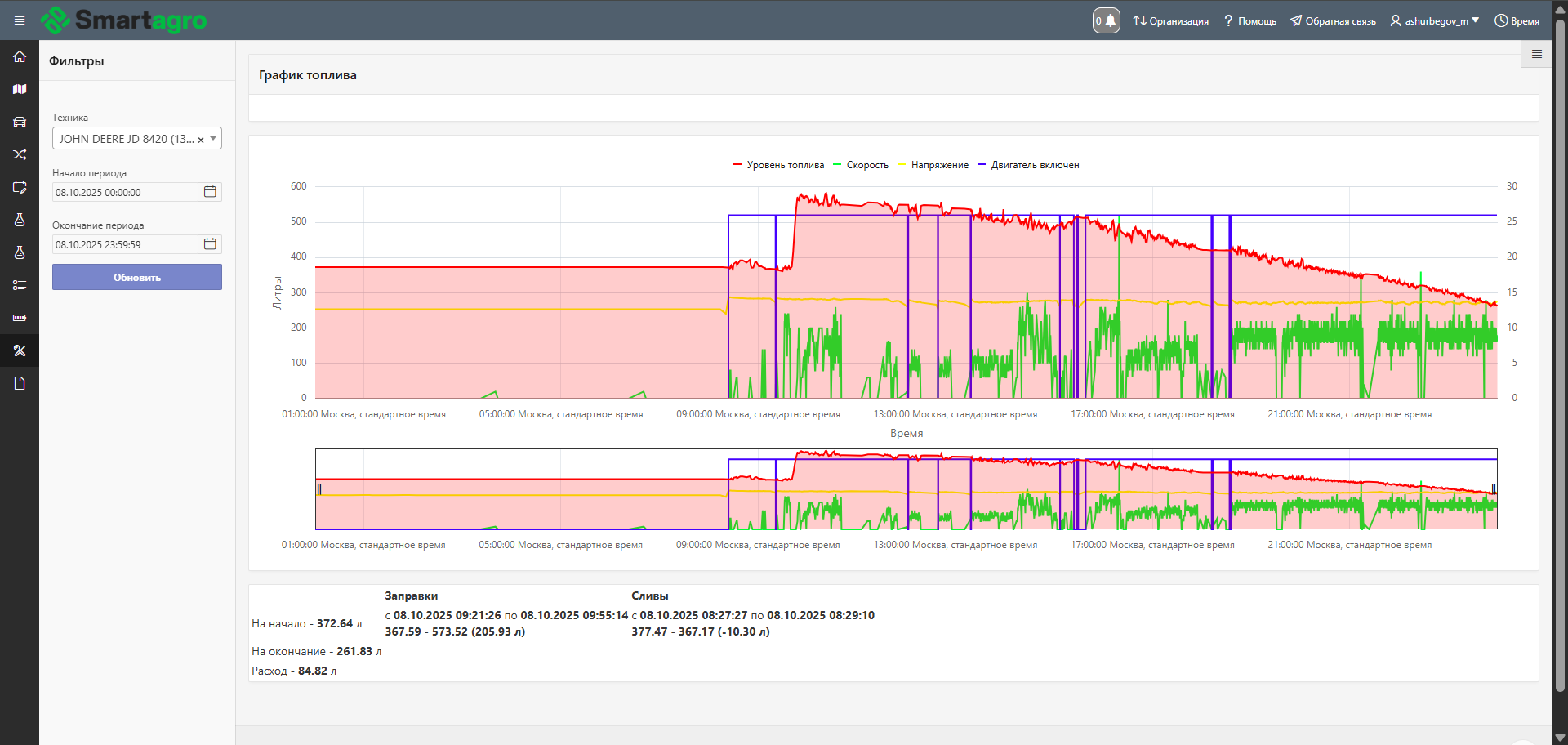The image size is (1568, 745).
Task: Toggle the 'Скорость' legend series
Action: point(866,165)
